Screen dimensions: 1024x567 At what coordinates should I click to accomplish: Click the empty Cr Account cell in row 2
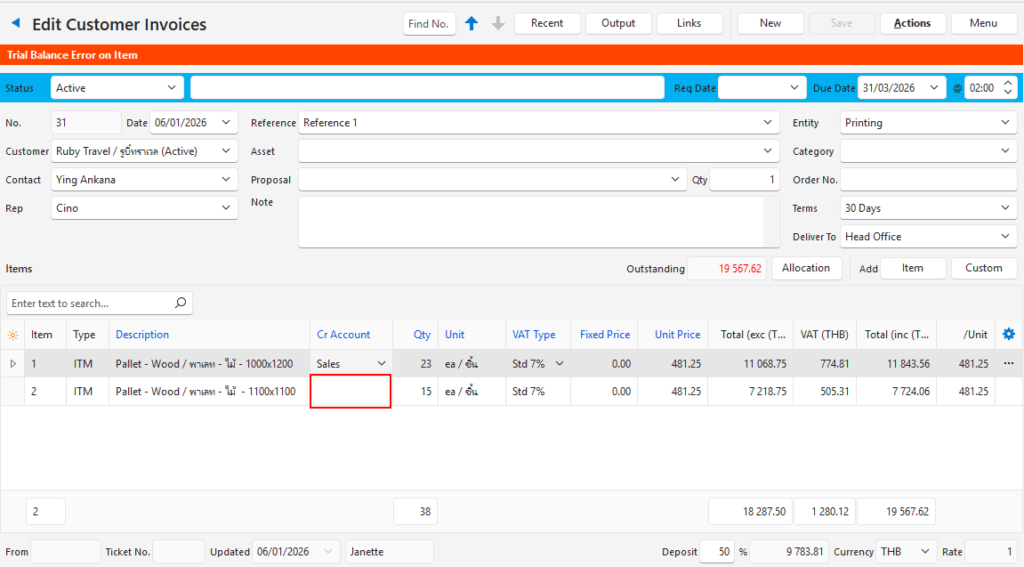(350, 392)
